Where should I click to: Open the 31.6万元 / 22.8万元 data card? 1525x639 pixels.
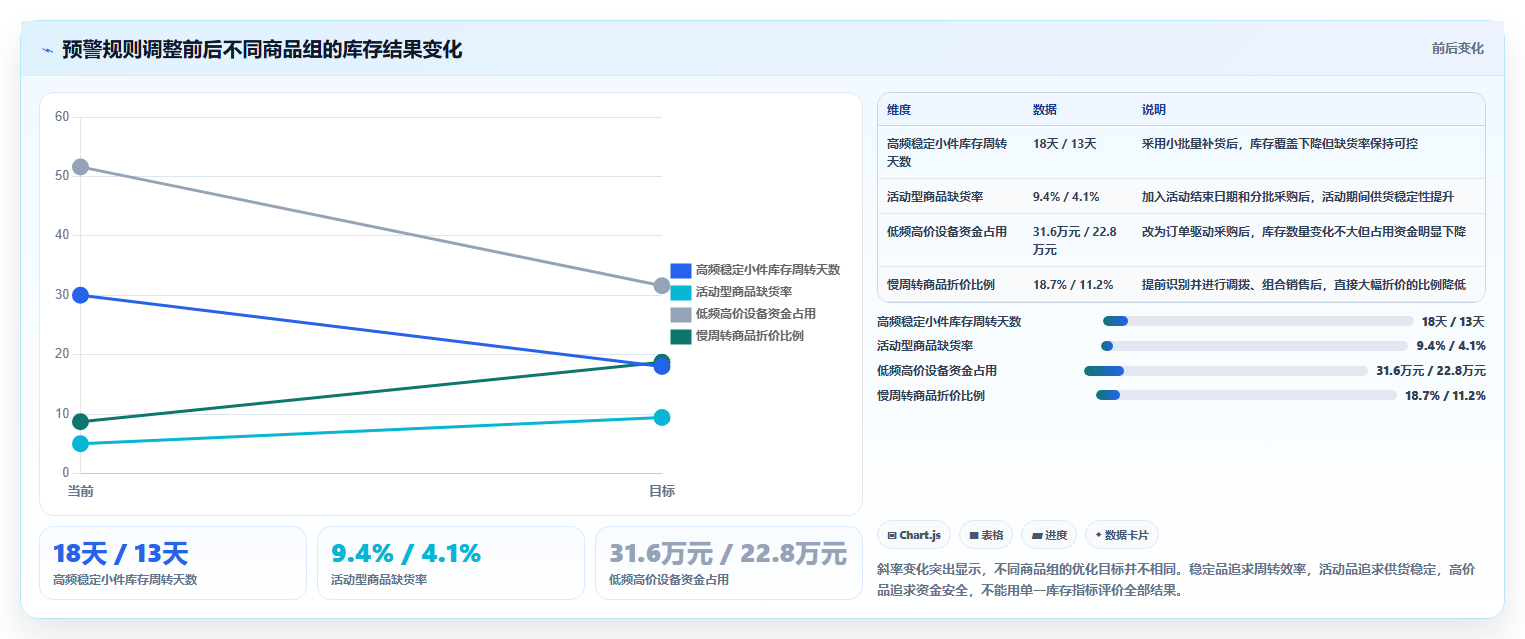[x=729, y=563]
